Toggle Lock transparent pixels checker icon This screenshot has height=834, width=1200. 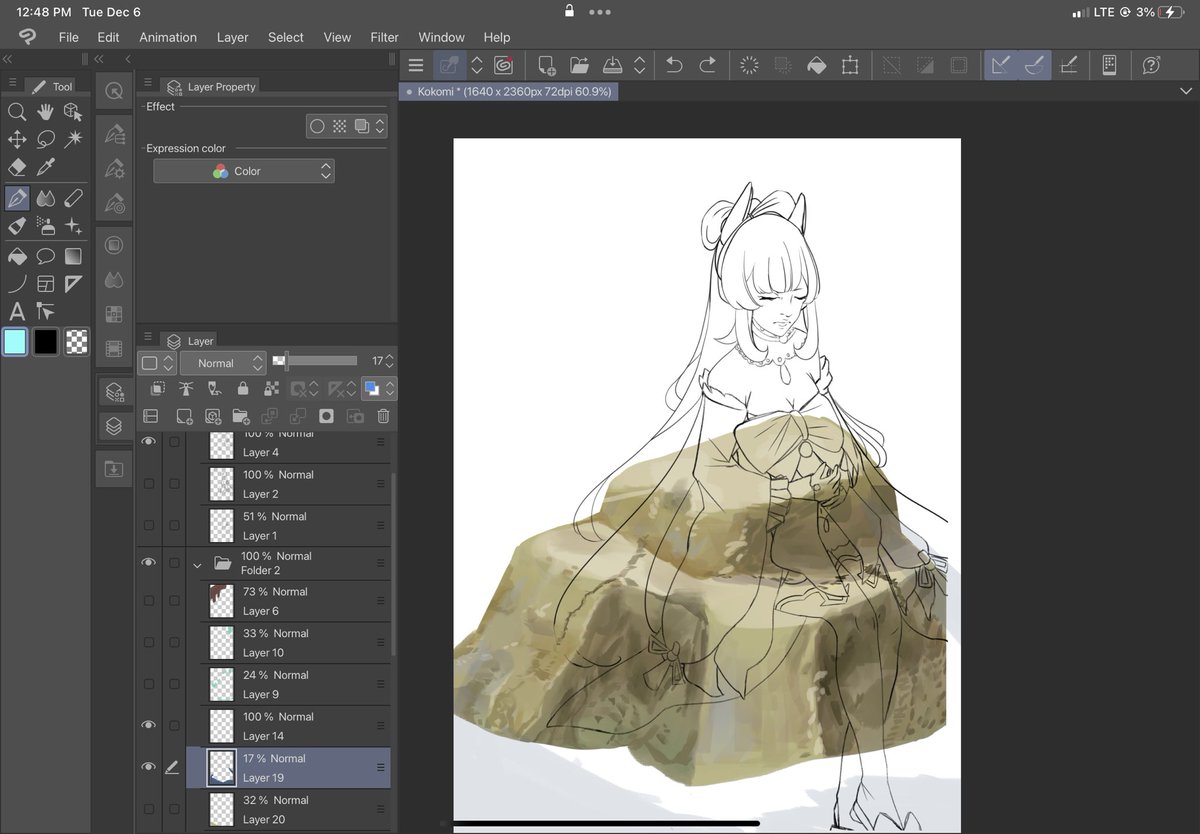271,389
